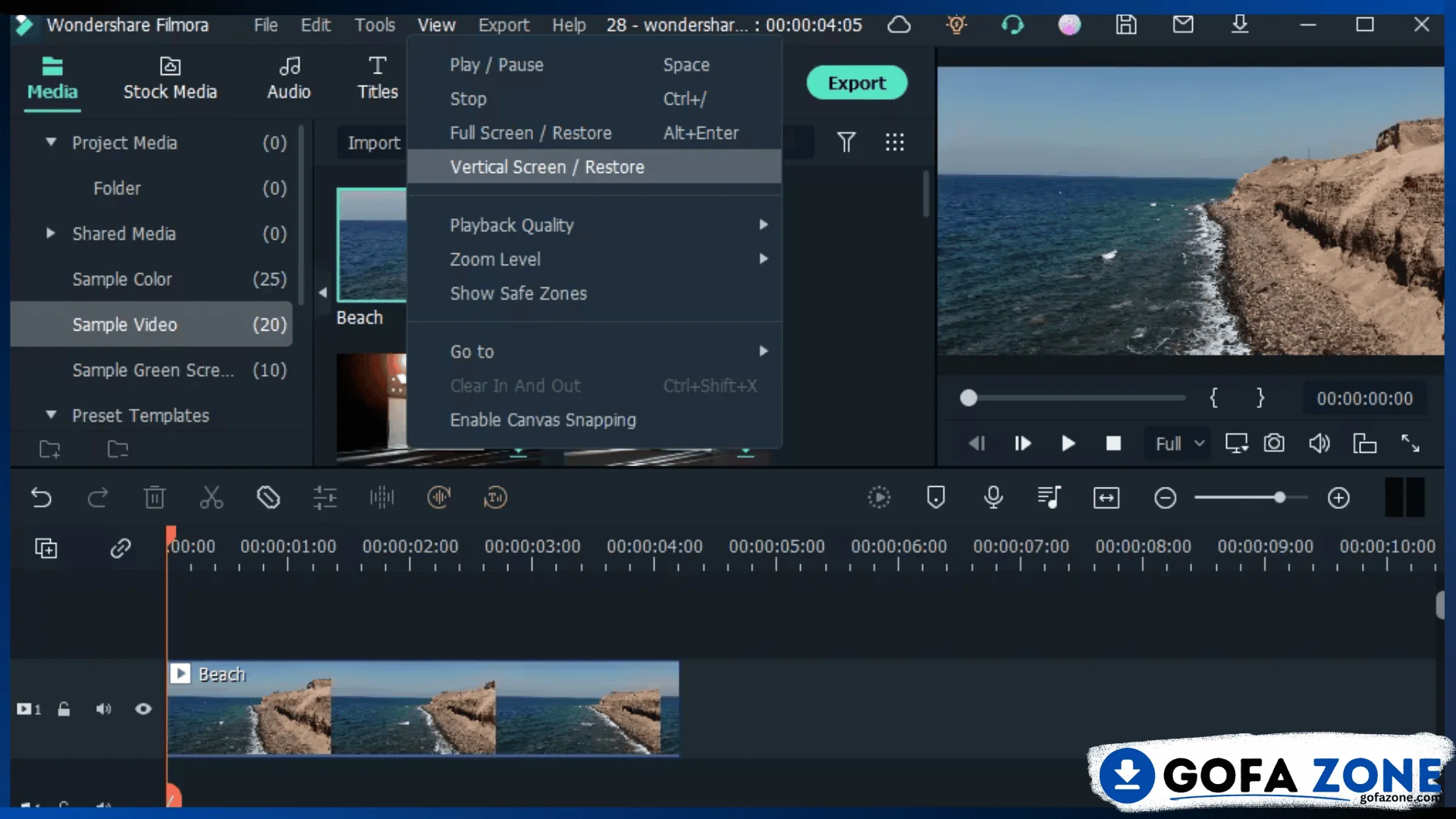
Task: Click the Mark In left brace button
Action: tap(1213, 398)
